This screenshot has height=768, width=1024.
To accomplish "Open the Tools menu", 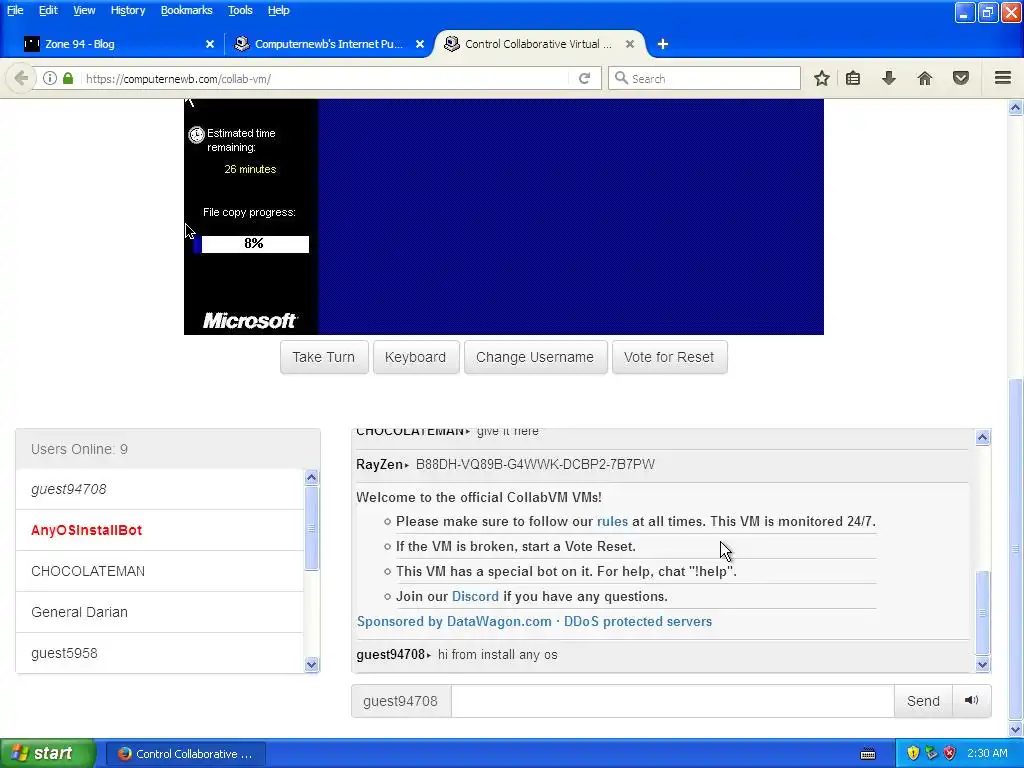I will [x=240, y=10].
